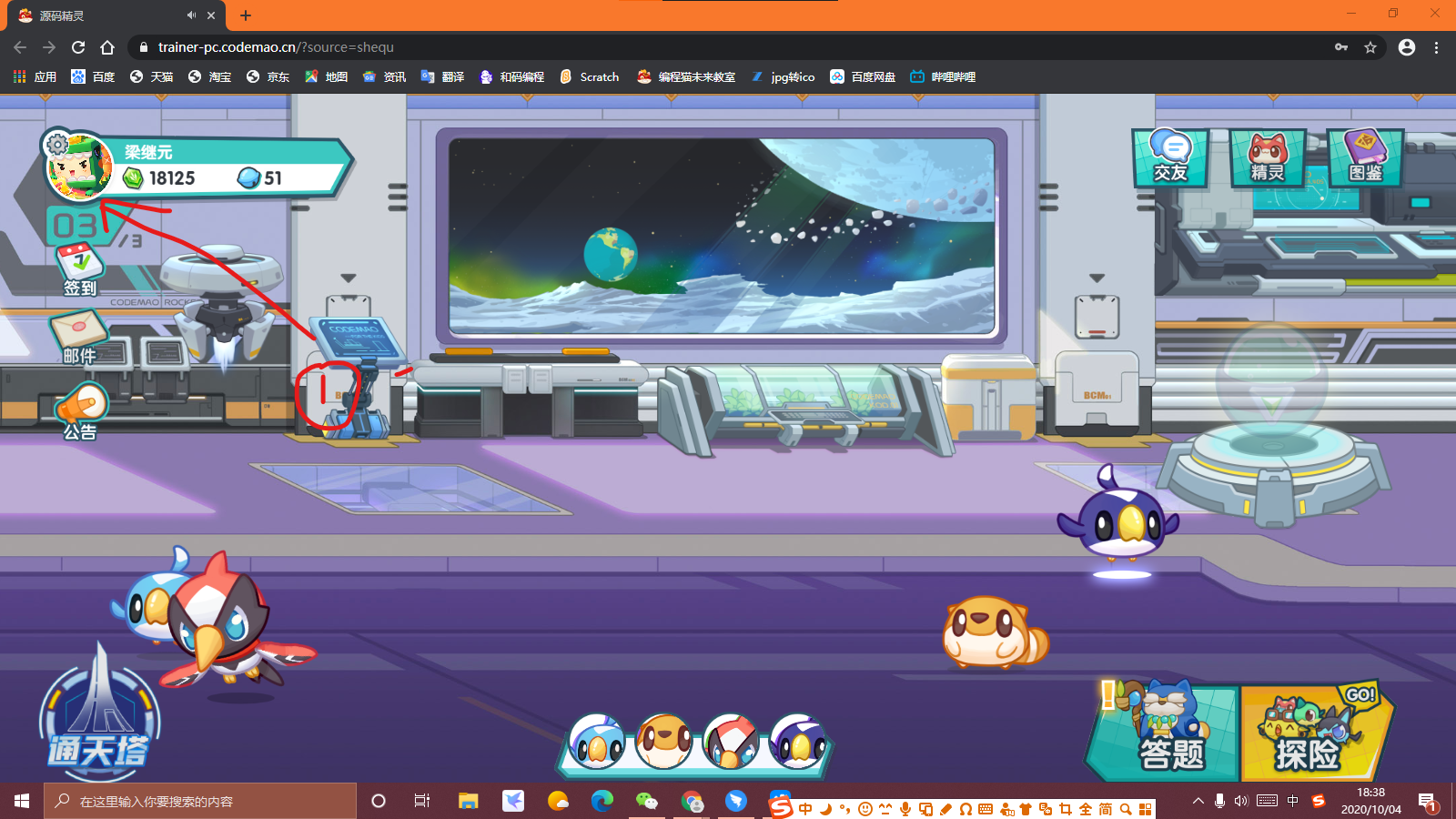Open the saved passwords key icon
Image resolution: width=1456 pixels, height=819 pixels.
[1341, 47]
